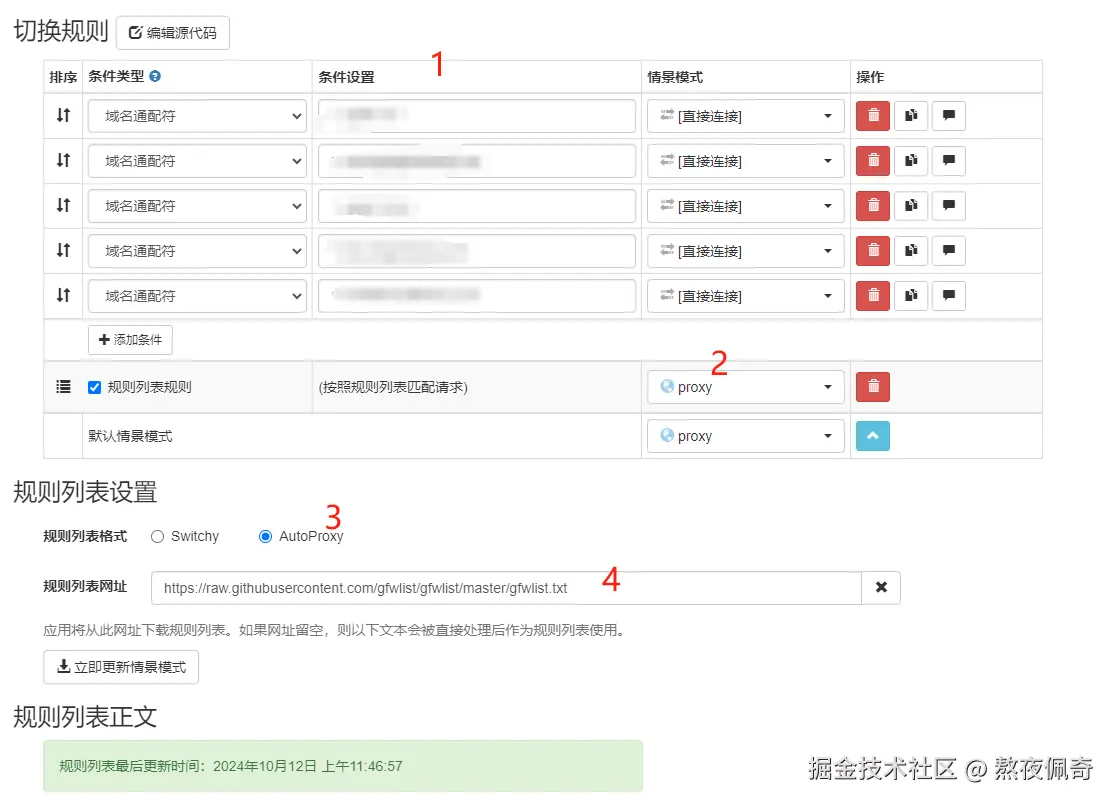Viewport: 1116px width, 805px height.
Task: Expand the [直接连接] dropdown in the third row
Action: [x=745, y=206]
